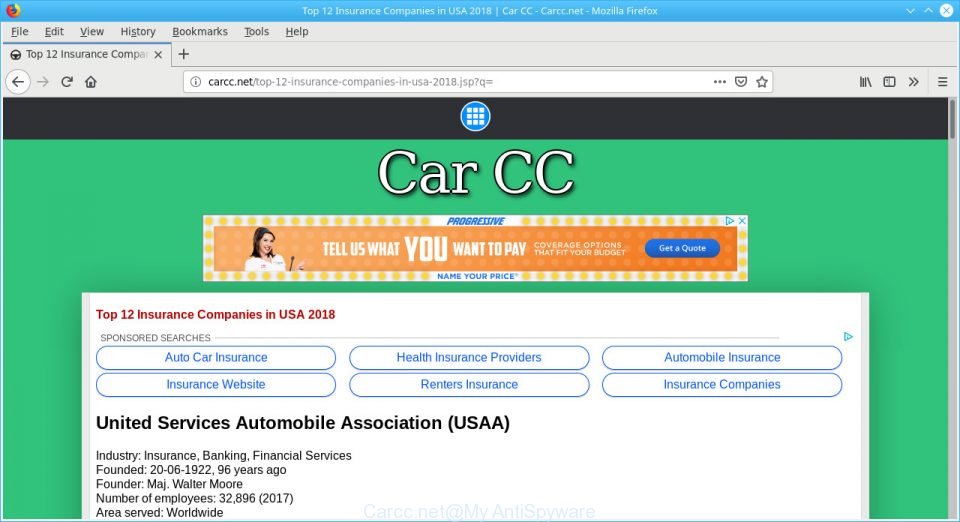Click the Firefox logo in title bar
960x522 pixels.
(x=13, y=10)
